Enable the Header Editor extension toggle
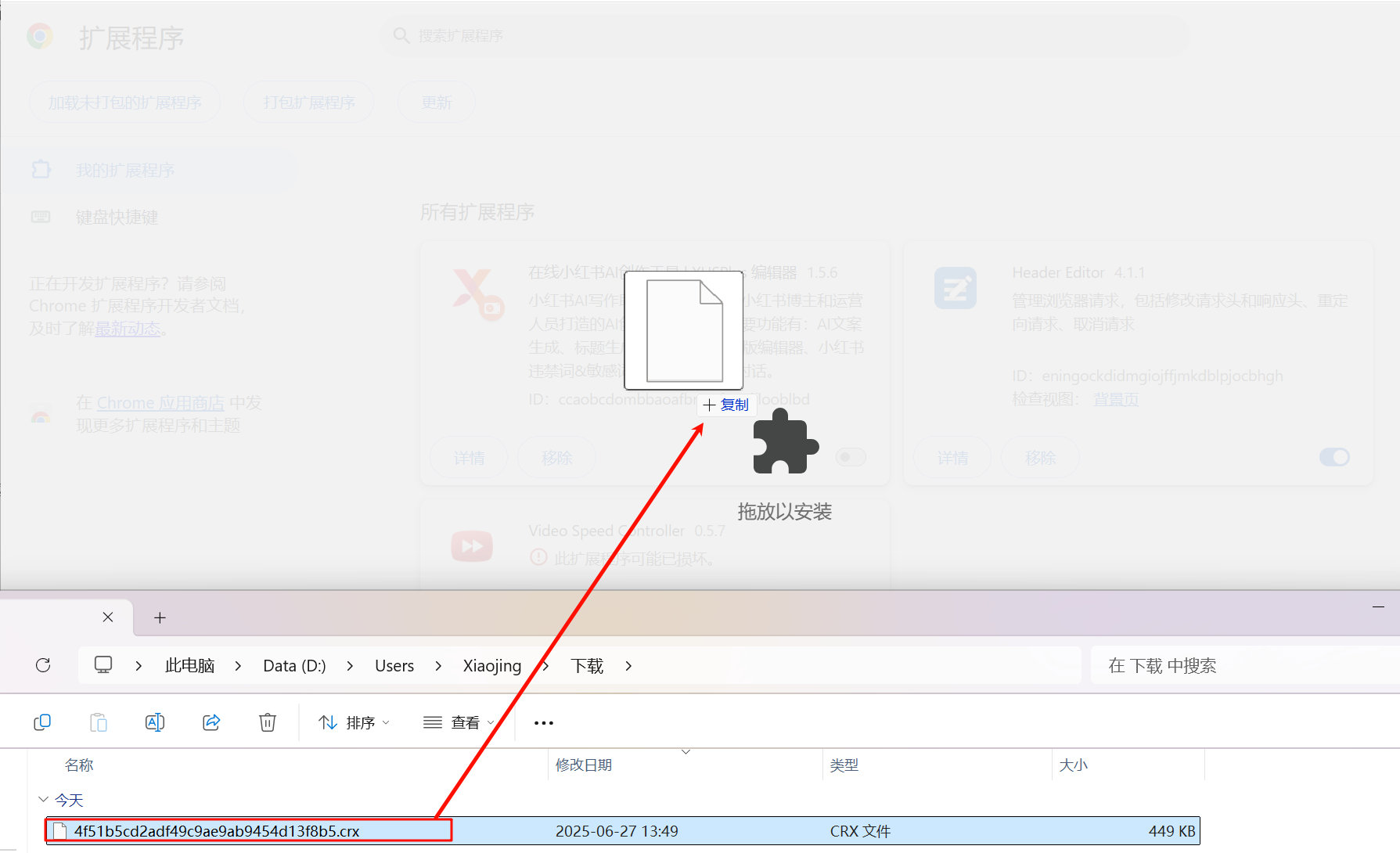The width and height of the screenshot is (1400, 853). coord(1335,457)
